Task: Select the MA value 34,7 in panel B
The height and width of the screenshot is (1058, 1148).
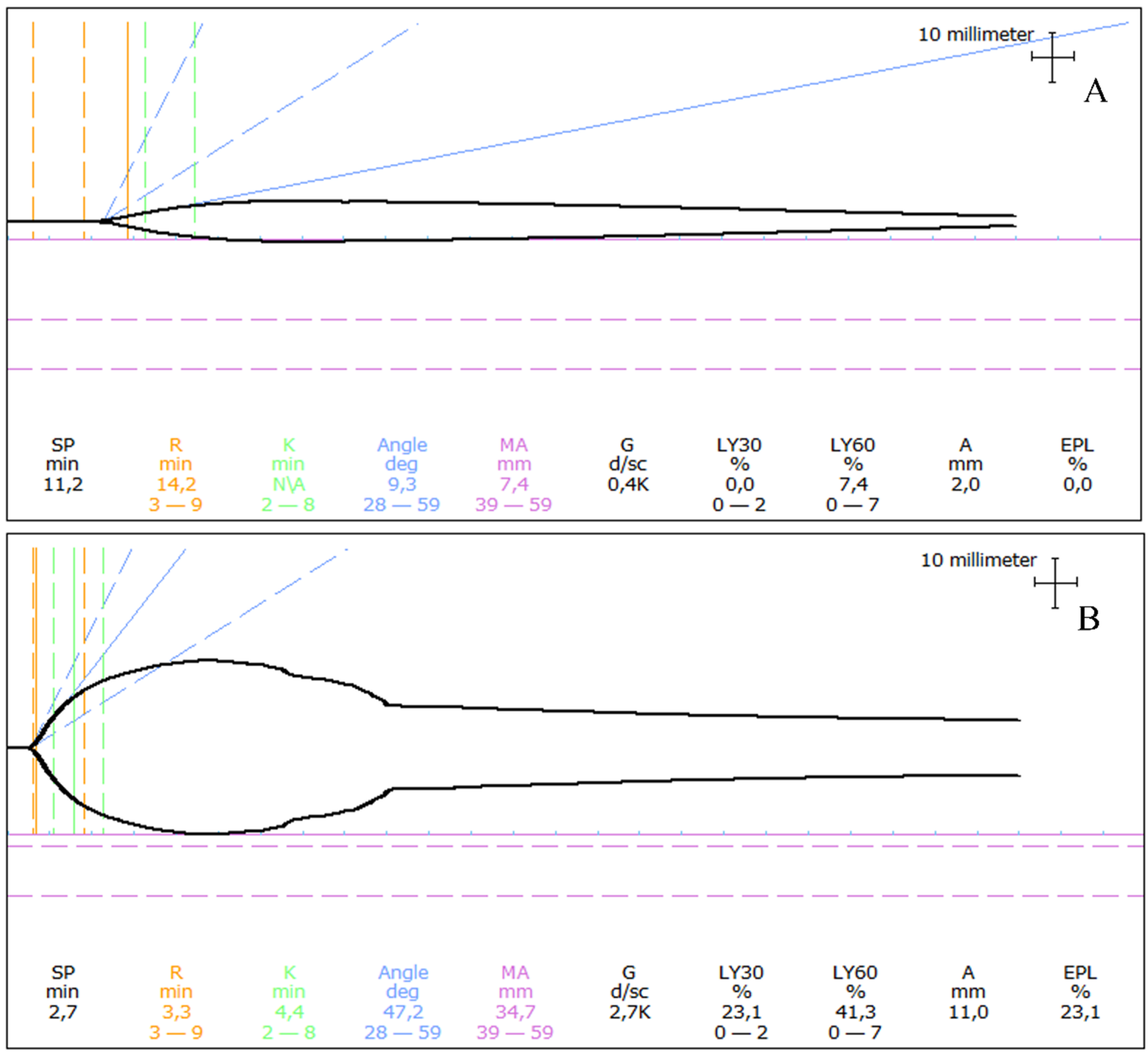Action: tap(515, 1012)
